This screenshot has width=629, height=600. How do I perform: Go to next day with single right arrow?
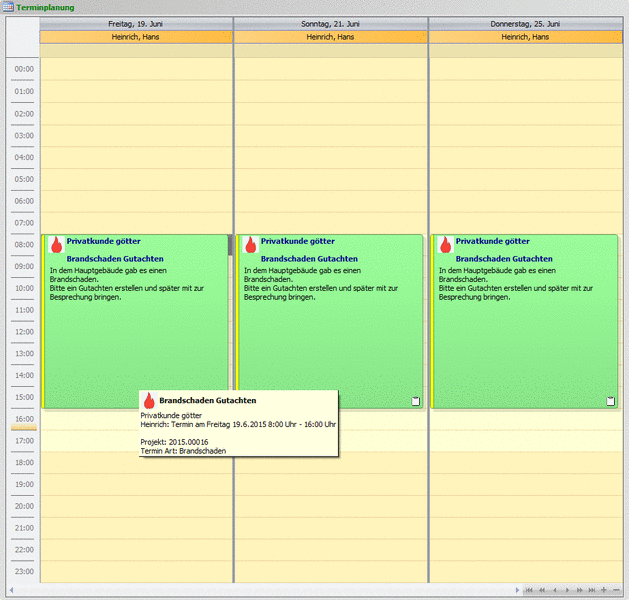pos(567,590)
